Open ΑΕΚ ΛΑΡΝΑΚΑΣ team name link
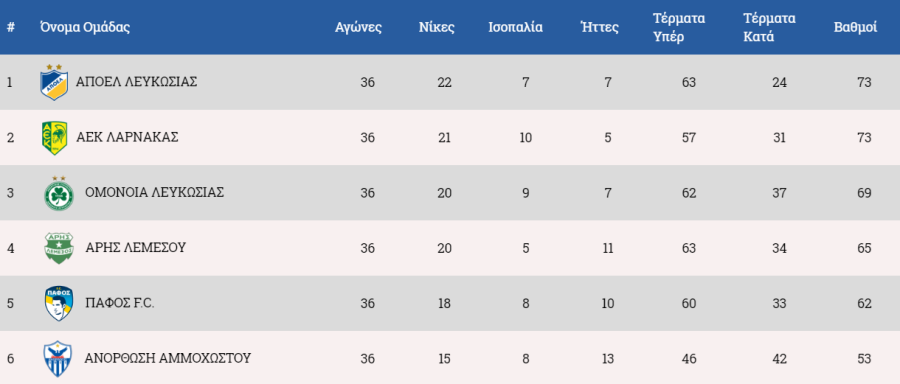 [127, 138]
